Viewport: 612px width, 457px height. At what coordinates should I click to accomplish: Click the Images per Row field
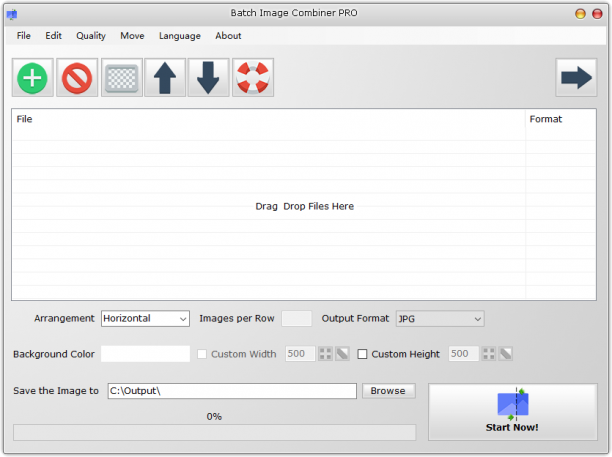coord(297,318)
